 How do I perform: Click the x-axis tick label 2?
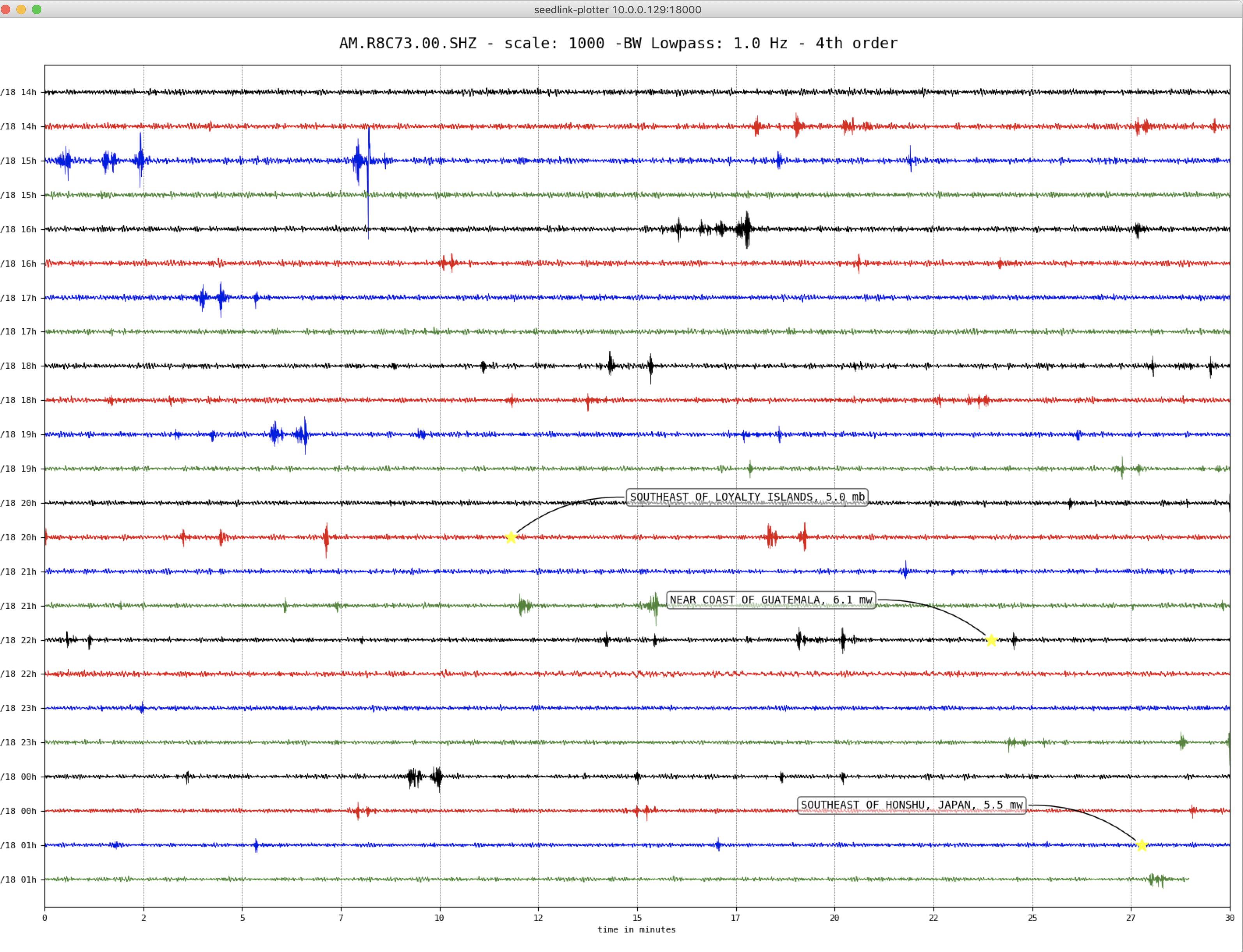pos(143,917)
